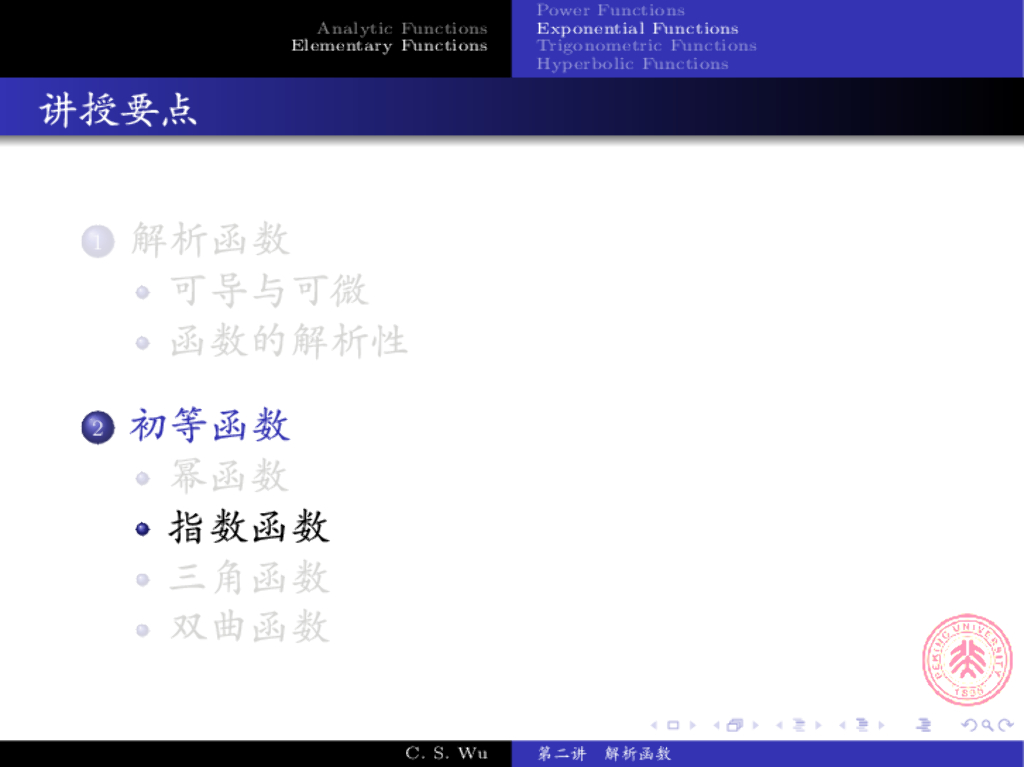Click the go-forward curved arrow icon
This screenshot has height=767, width=1024.
pyautogui.click(x=1006, y=725)
